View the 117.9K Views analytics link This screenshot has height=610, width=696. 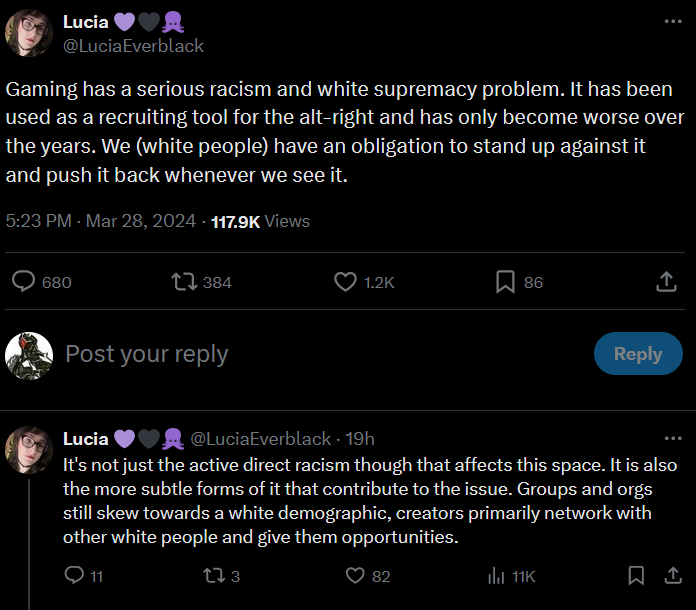(x=260, y=221)
